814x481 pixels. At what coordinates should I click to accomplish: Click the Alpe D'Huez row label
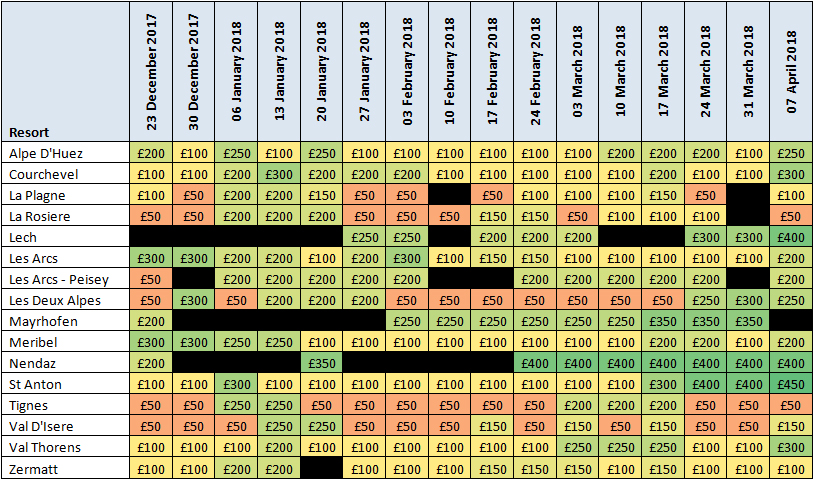coord(65,153)
